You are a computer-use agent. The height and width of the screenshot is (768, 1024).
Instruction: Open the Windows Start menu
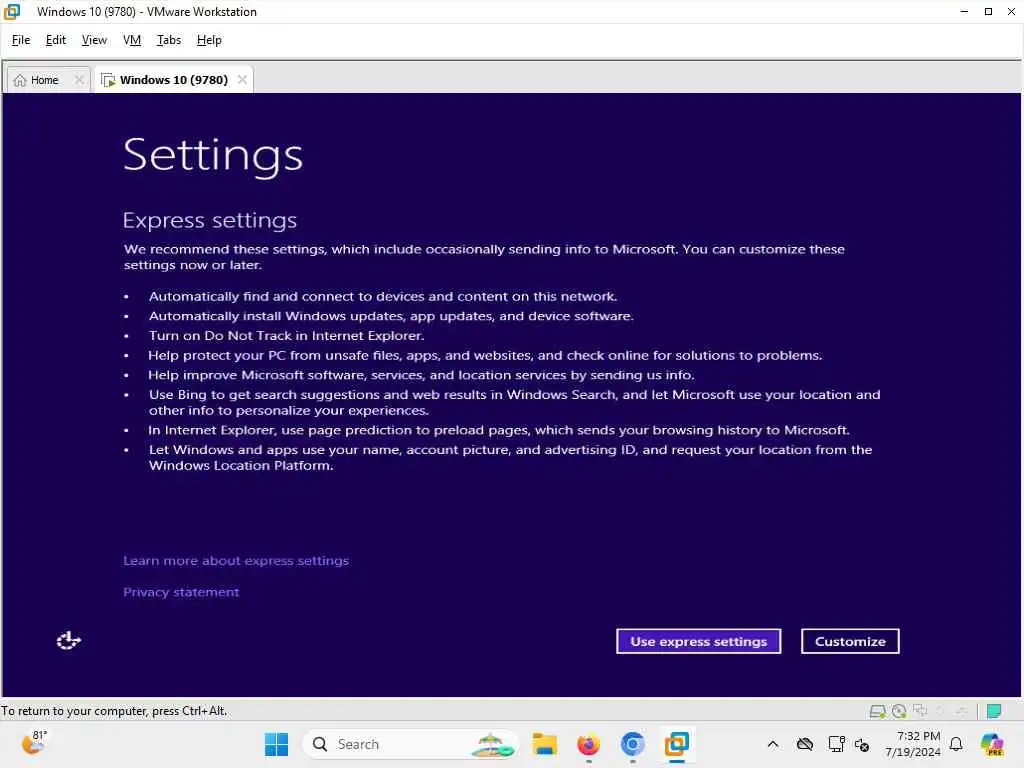pos(276,744)
